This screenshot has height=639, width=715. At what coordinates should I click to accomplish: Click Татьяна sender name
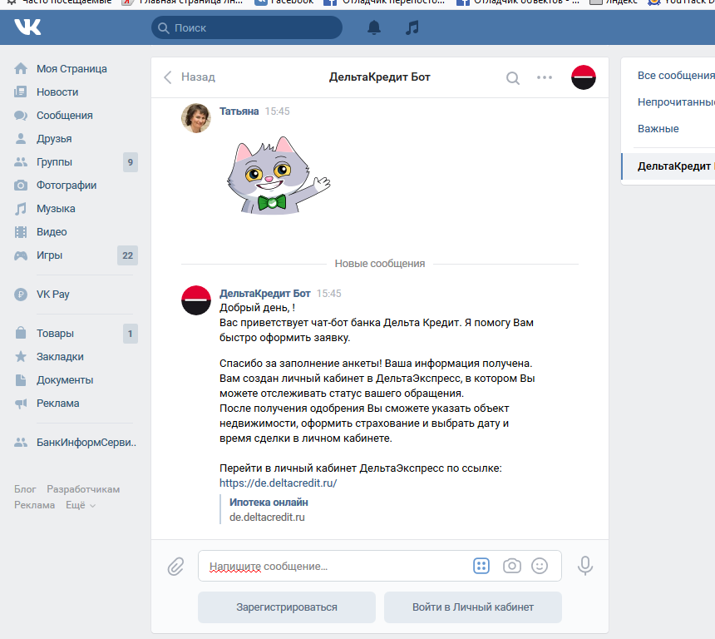239,111
